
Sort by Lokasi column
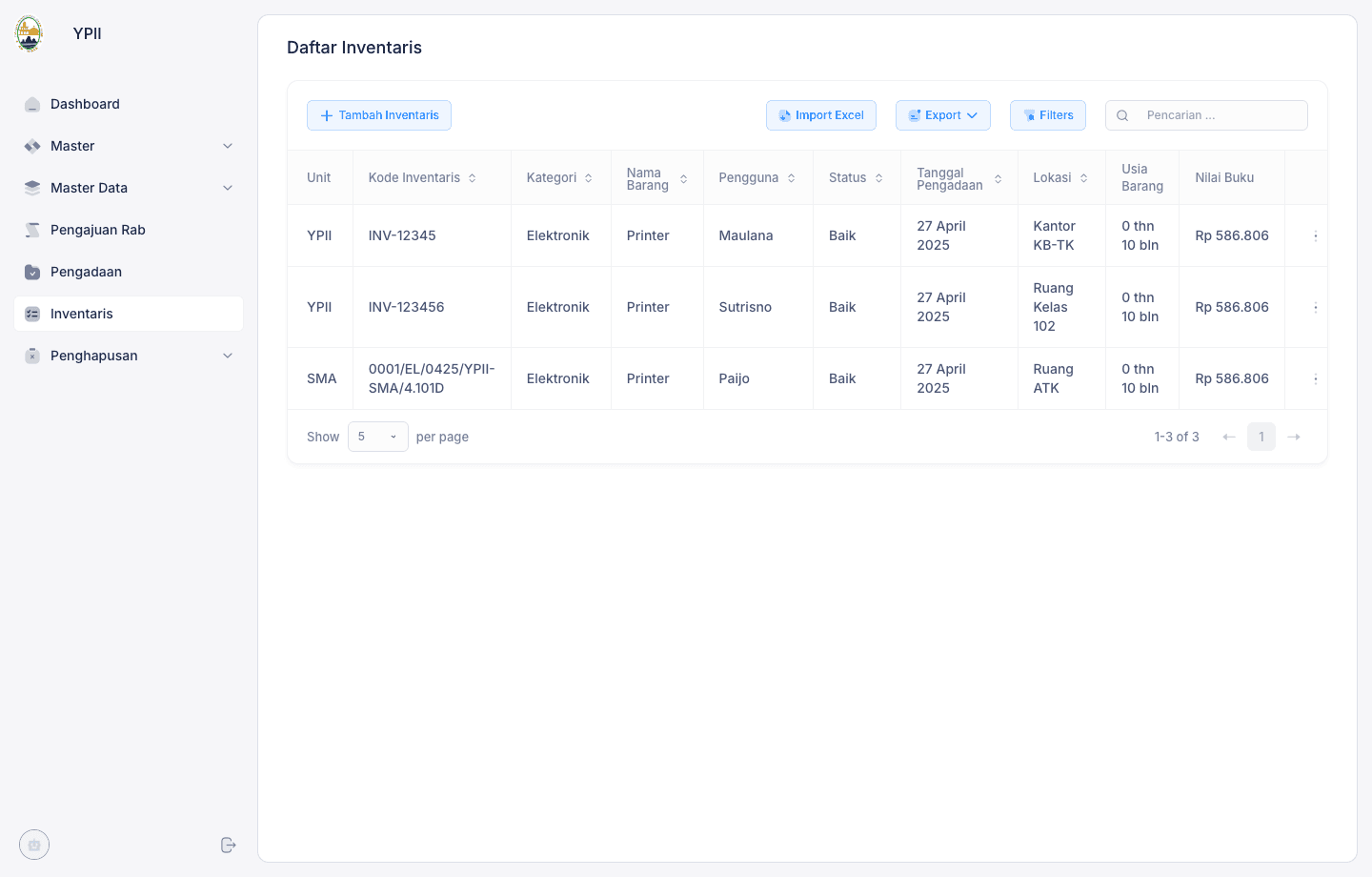[1083, 178]
